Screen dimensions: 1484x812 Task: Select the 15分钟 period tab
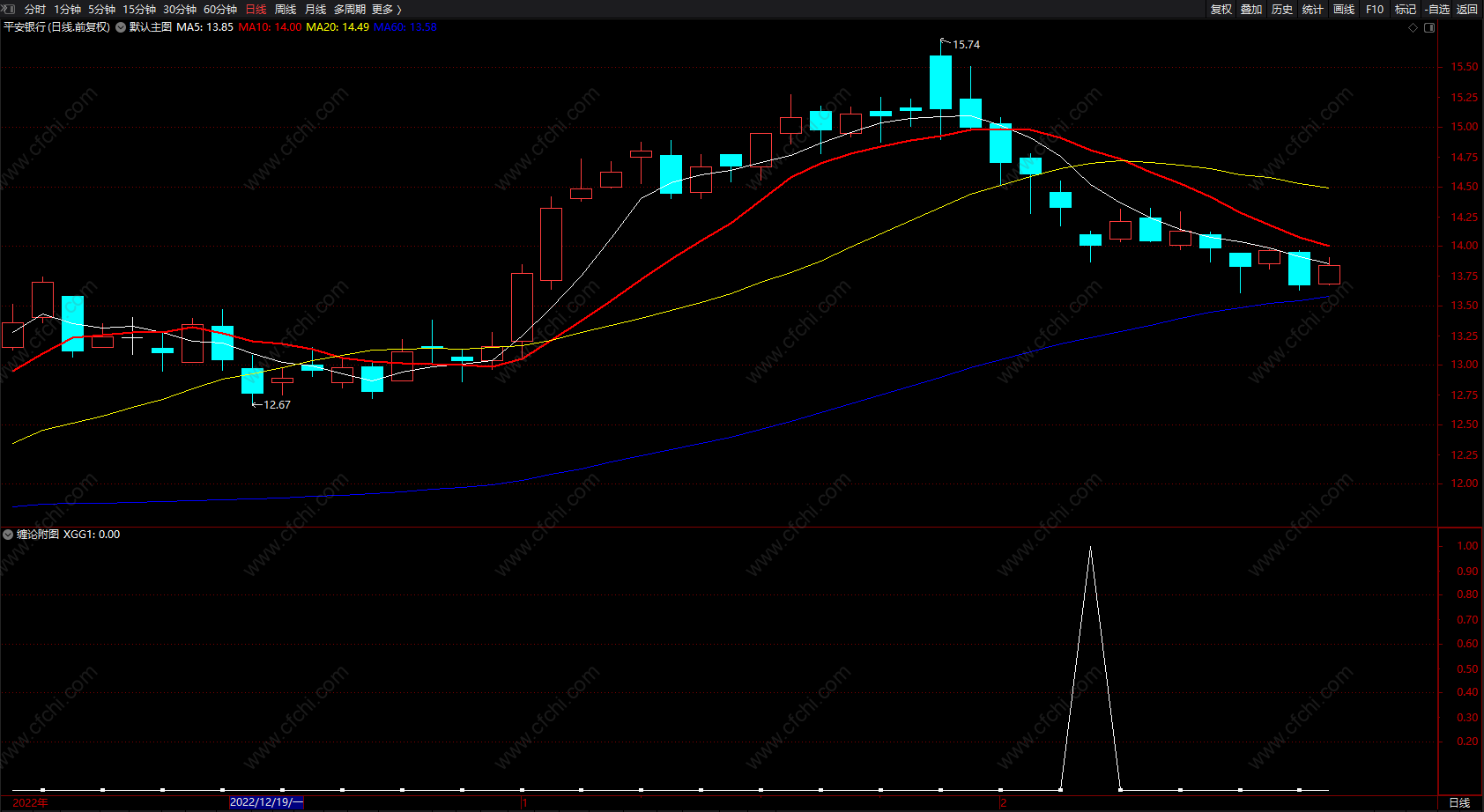pyautogui.click(x=139, y=10)
